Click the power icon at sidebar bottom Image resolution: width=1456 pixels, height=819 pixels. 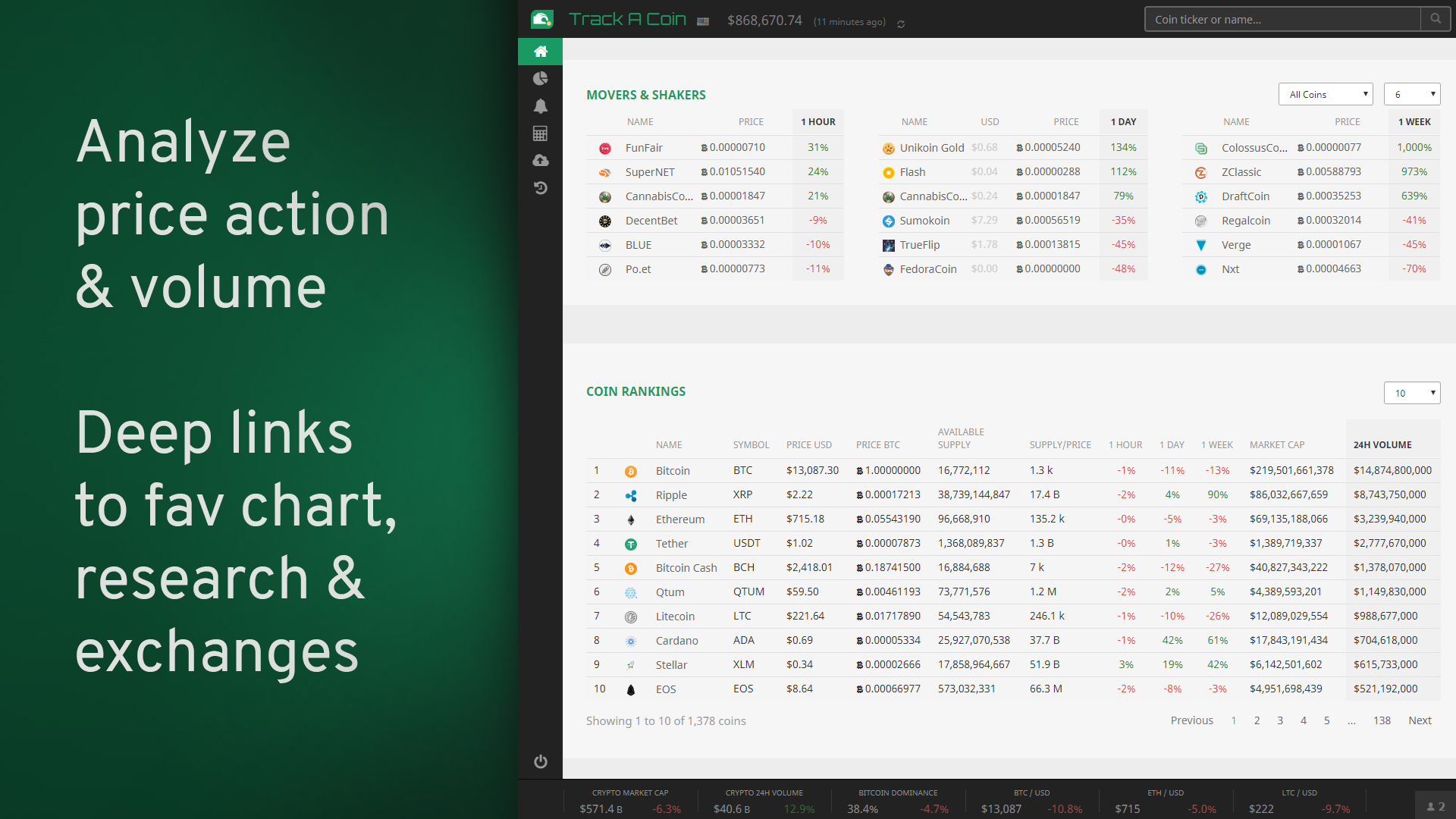coord(540,761)
